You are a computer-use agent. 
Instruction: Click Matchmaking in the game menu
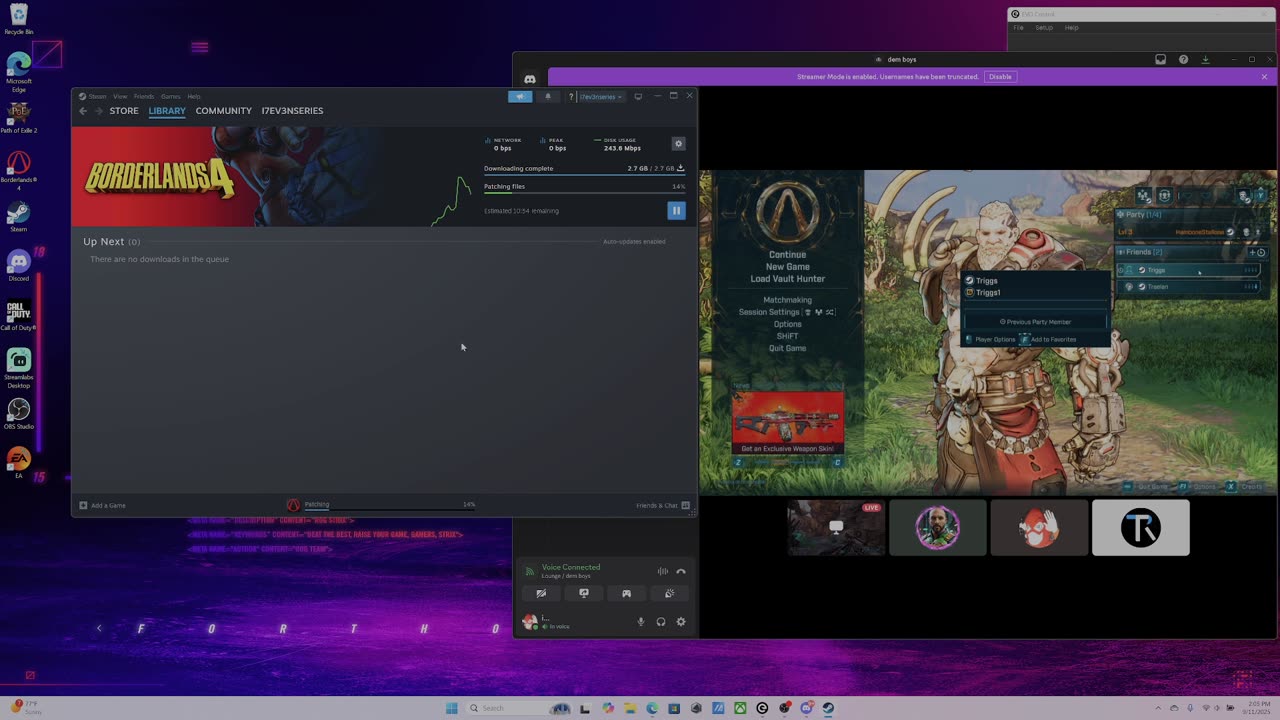(787, 300)
